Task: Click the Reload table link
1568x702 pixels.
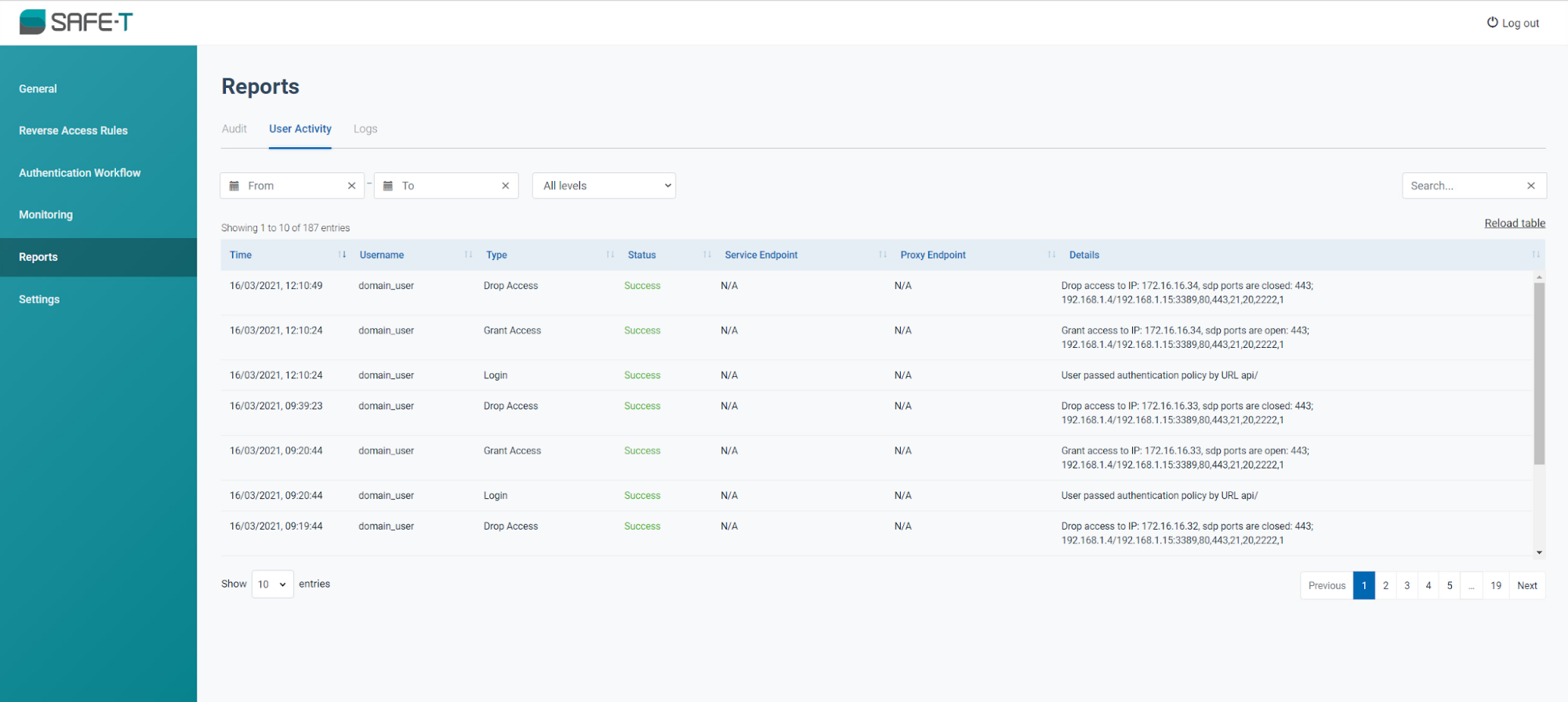Action: [x=1514, y=223]
